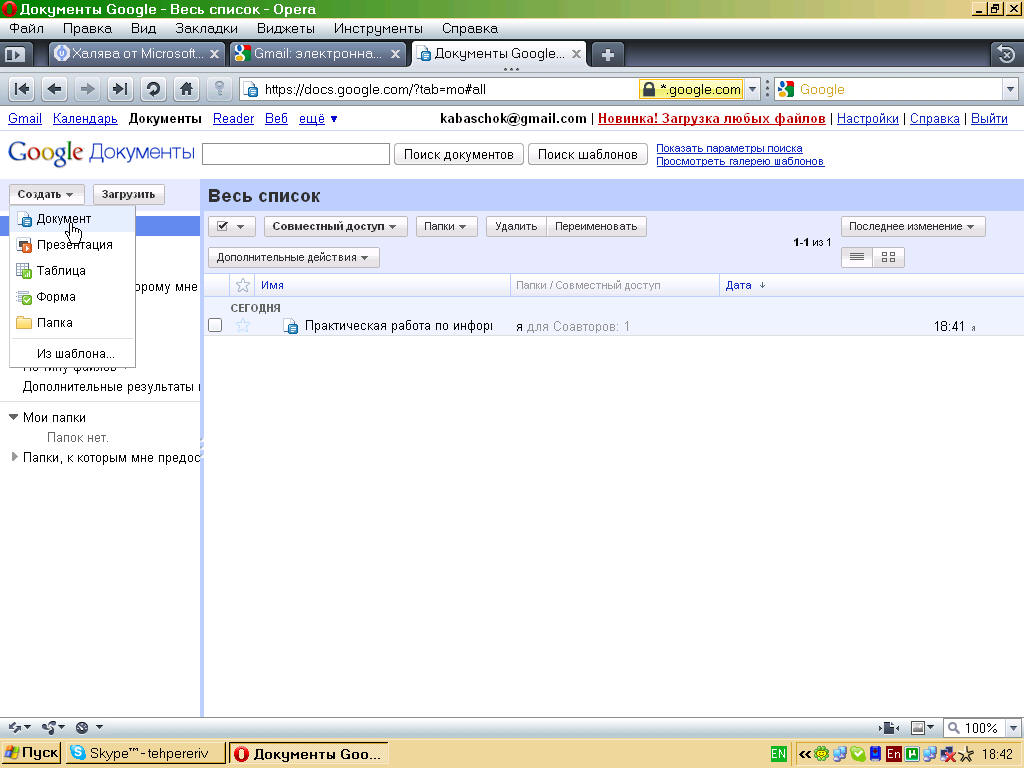Star the 'Практическая работа' document

tap(243, 325)
